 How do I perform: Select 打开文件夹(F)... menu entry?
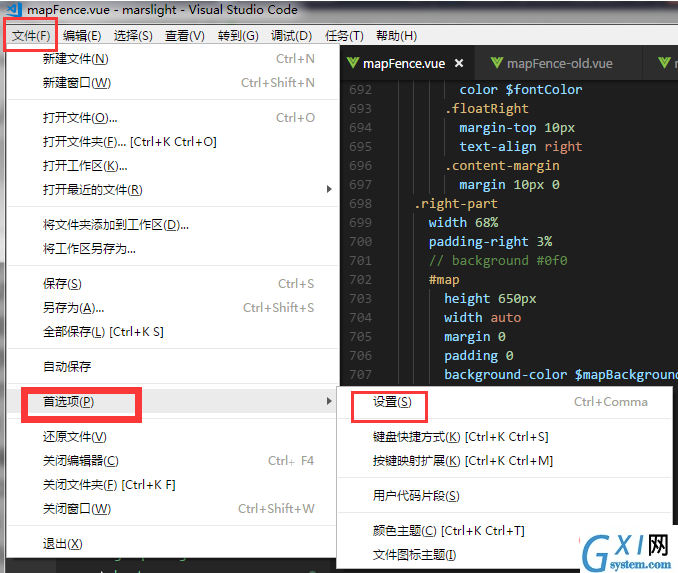[x=173, y=142]
